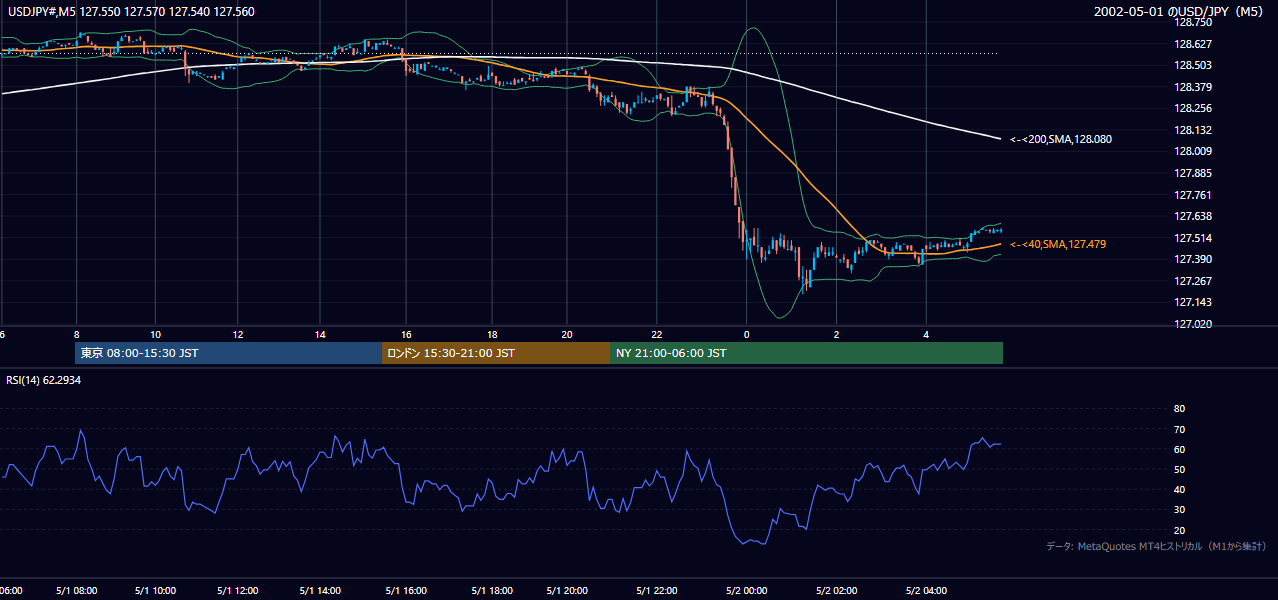Click price scale value 127.143
The height and width of the screenshot is (600, 1278).
pyautogui.click(x=1193, y=302)
